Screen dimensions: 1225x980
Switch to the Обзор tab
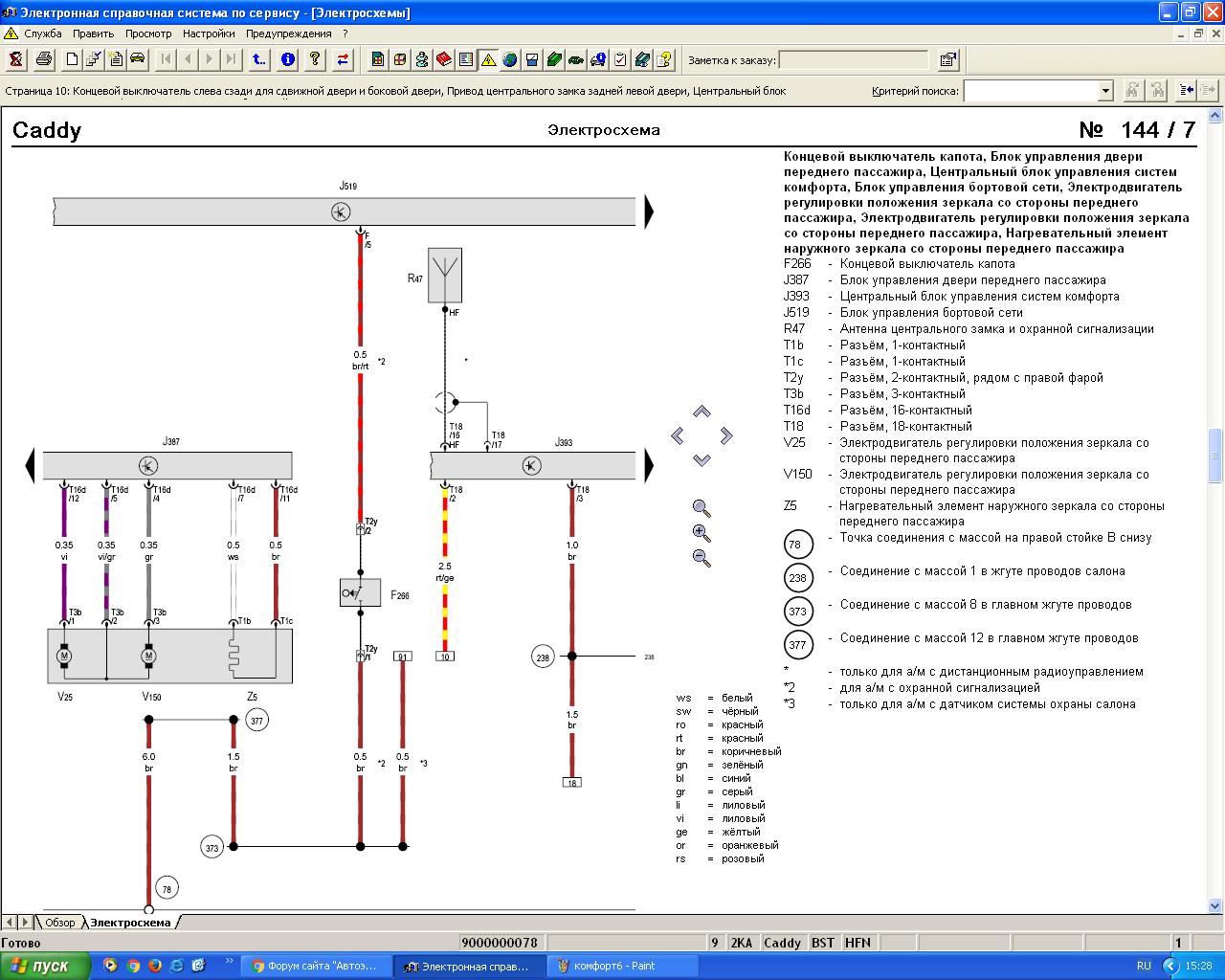click(59, 923)
